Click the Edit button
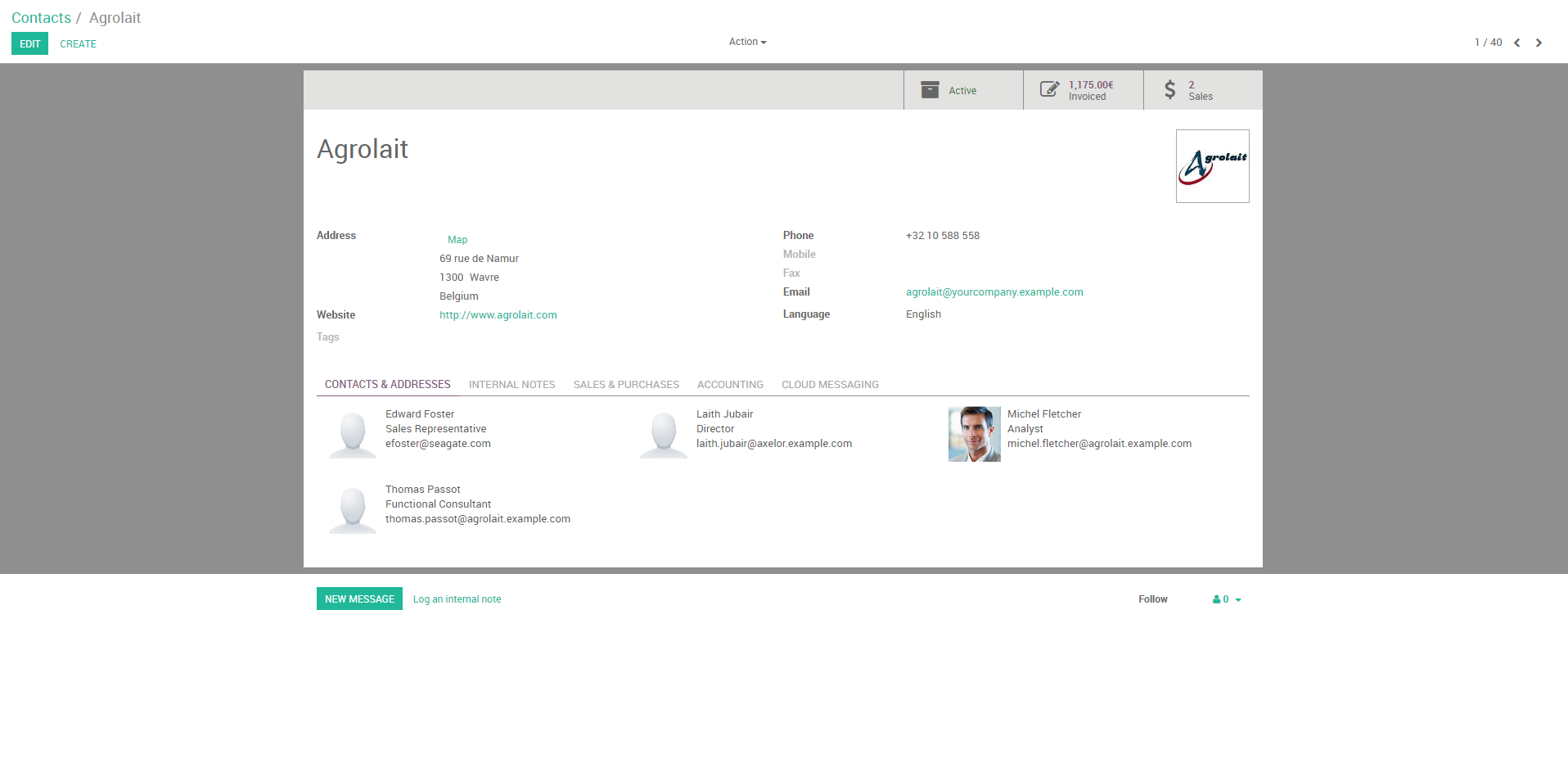The width and height of the screenshot is (1568, 759). [29, 43]
